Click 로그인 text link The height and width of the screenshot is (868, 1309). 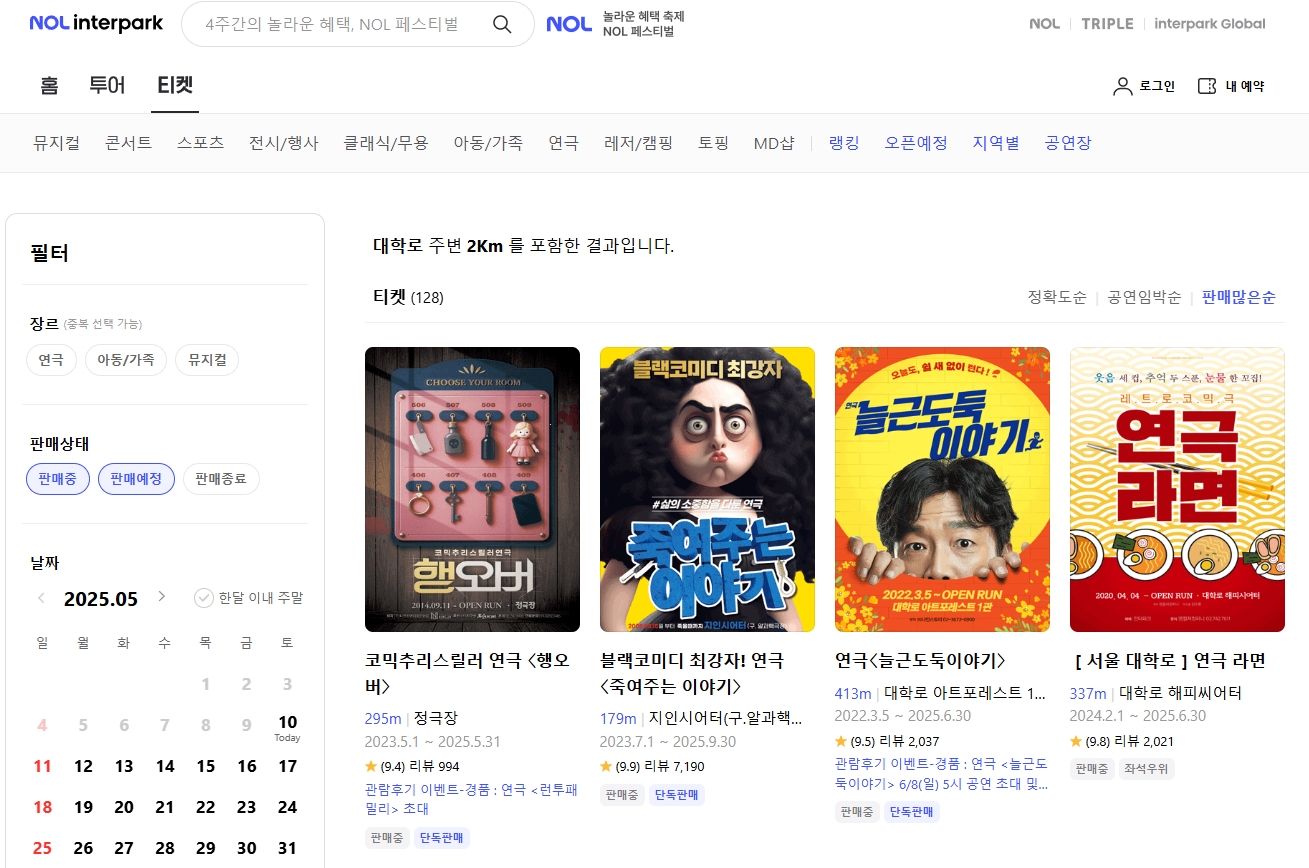[x=1157, y=86]
